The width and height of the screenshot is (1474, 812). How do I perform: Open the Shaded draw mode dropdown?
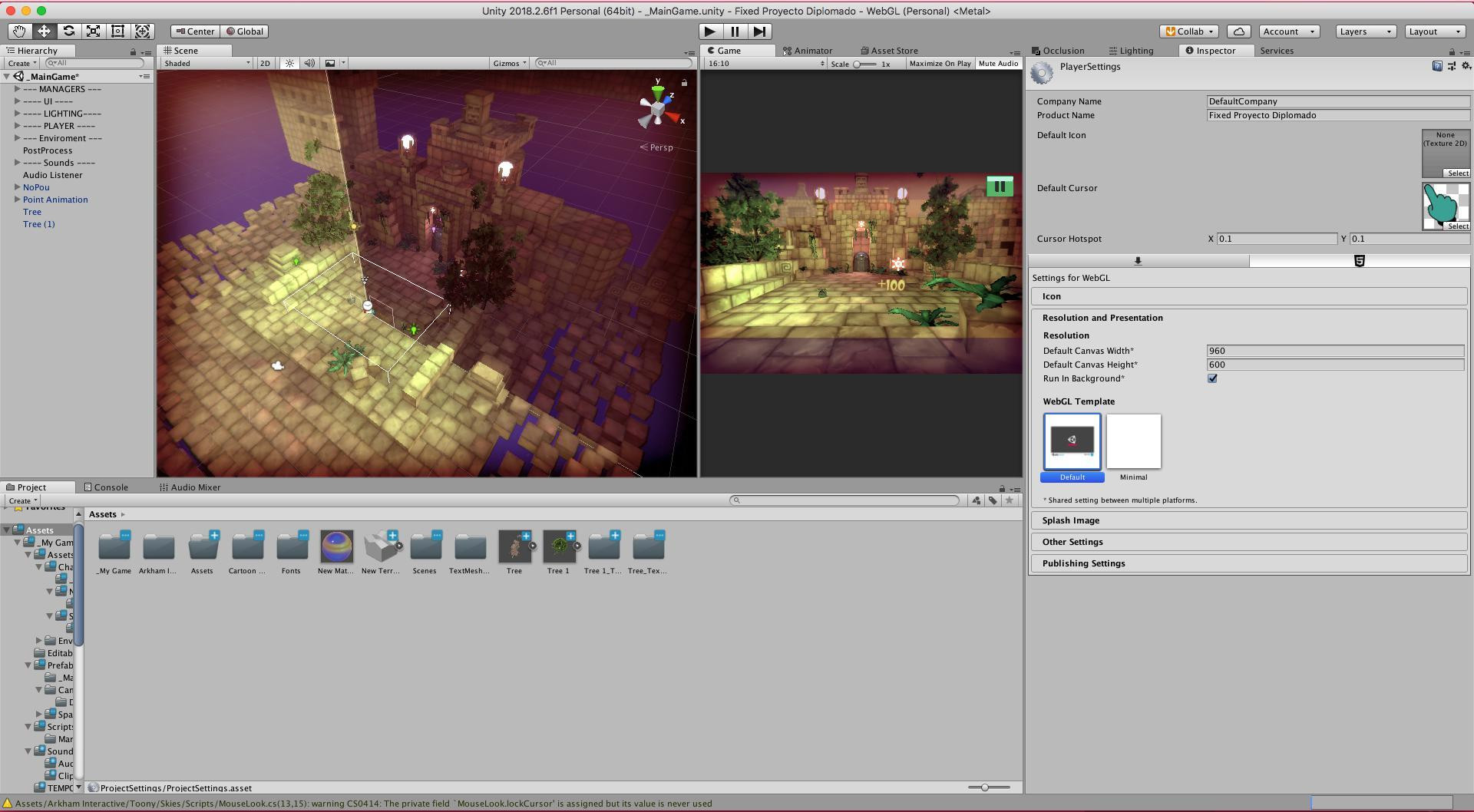206,64
